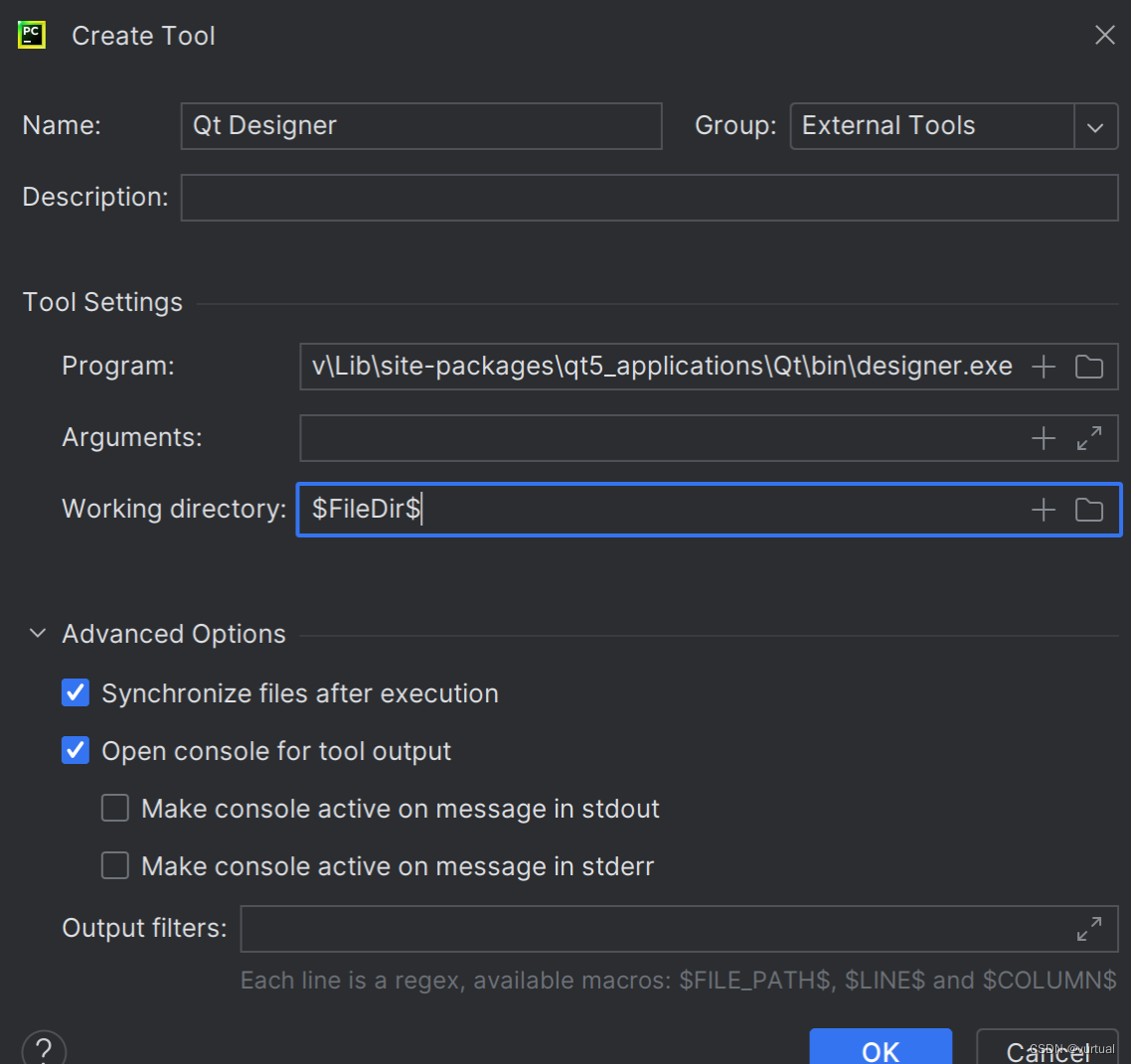1131x1064 pixels.
Task: Click the Cancel button
Action: 1048,1047
